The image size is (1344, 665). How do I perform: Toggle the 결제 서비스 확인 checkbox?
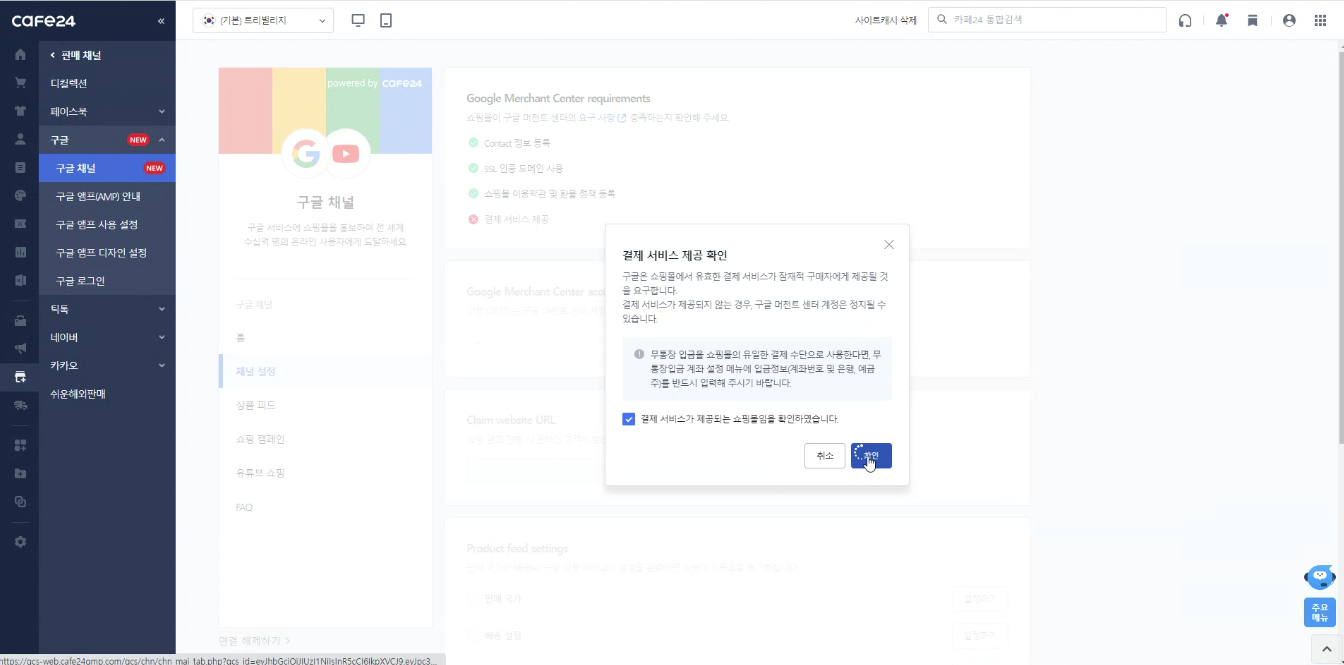tap(628, 419)
